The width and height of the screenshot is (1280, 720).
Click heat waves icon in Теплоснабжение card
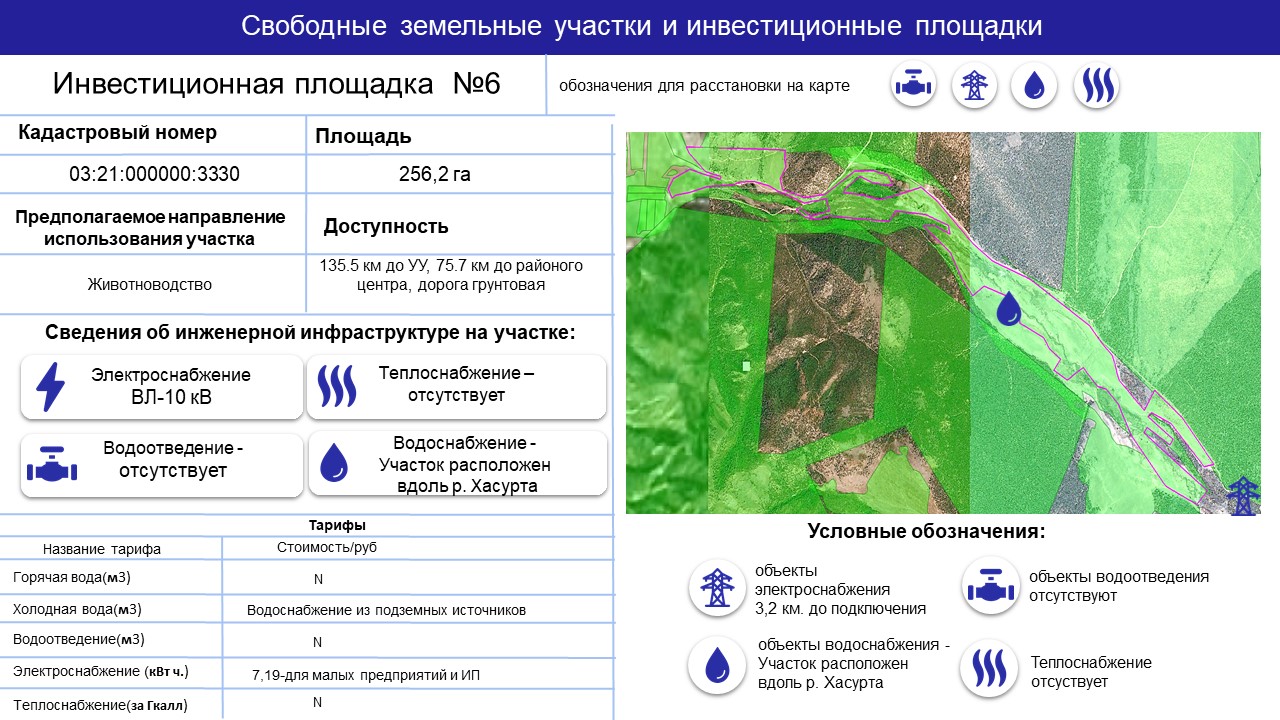pyautogui.click(x=336, y=386)
